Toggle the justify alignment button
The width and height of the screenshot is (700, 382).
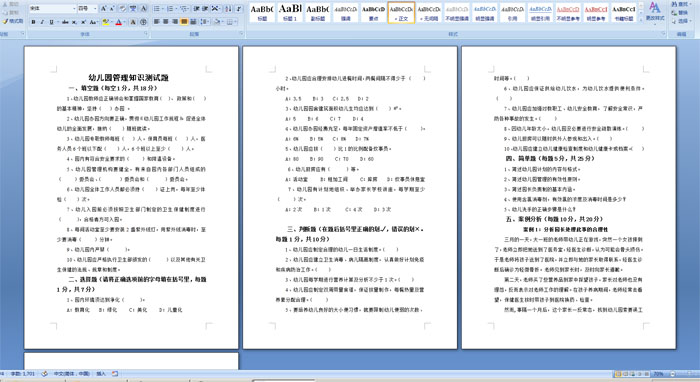(184, 21)
